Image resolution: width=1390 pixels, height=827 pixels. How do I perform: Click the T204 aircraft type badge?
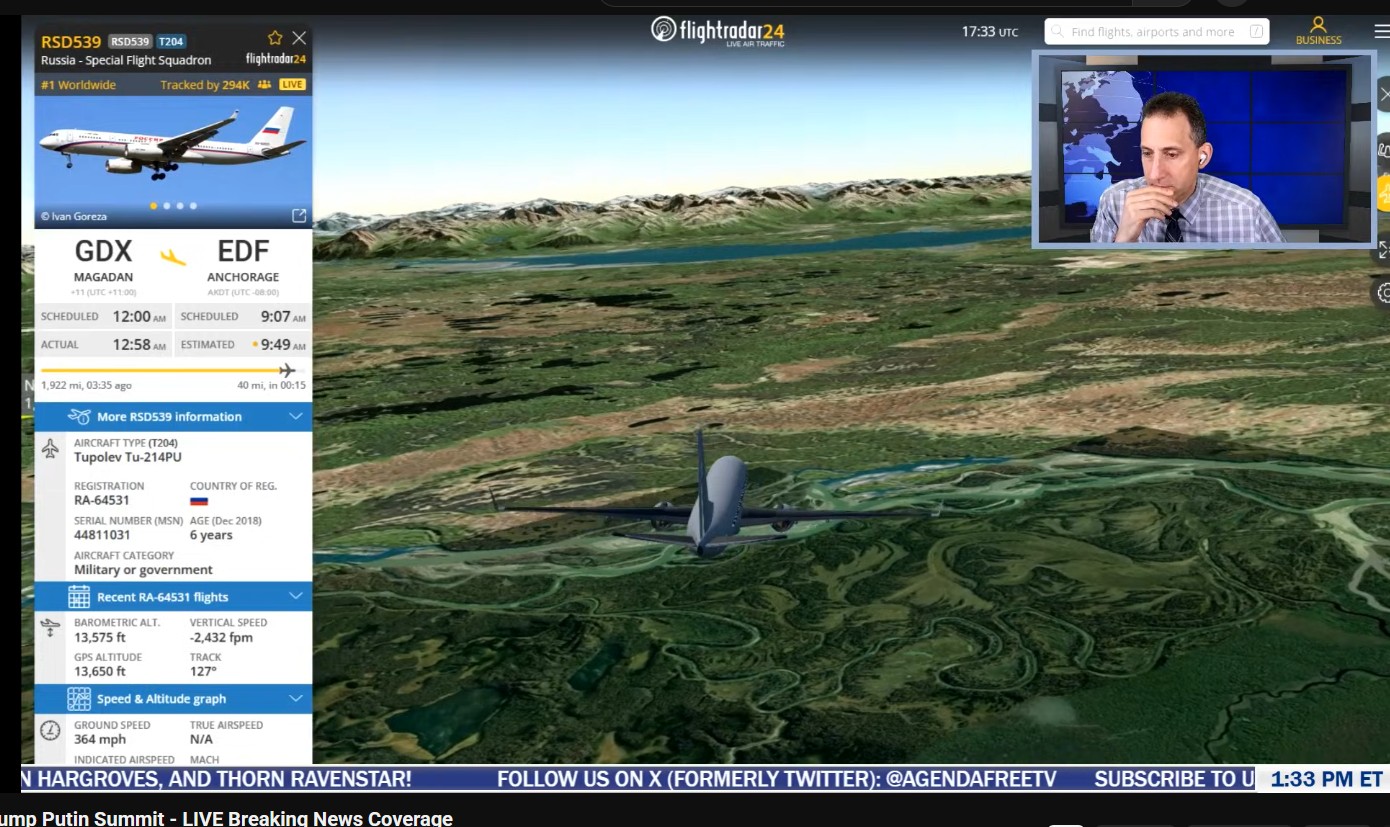171,42
